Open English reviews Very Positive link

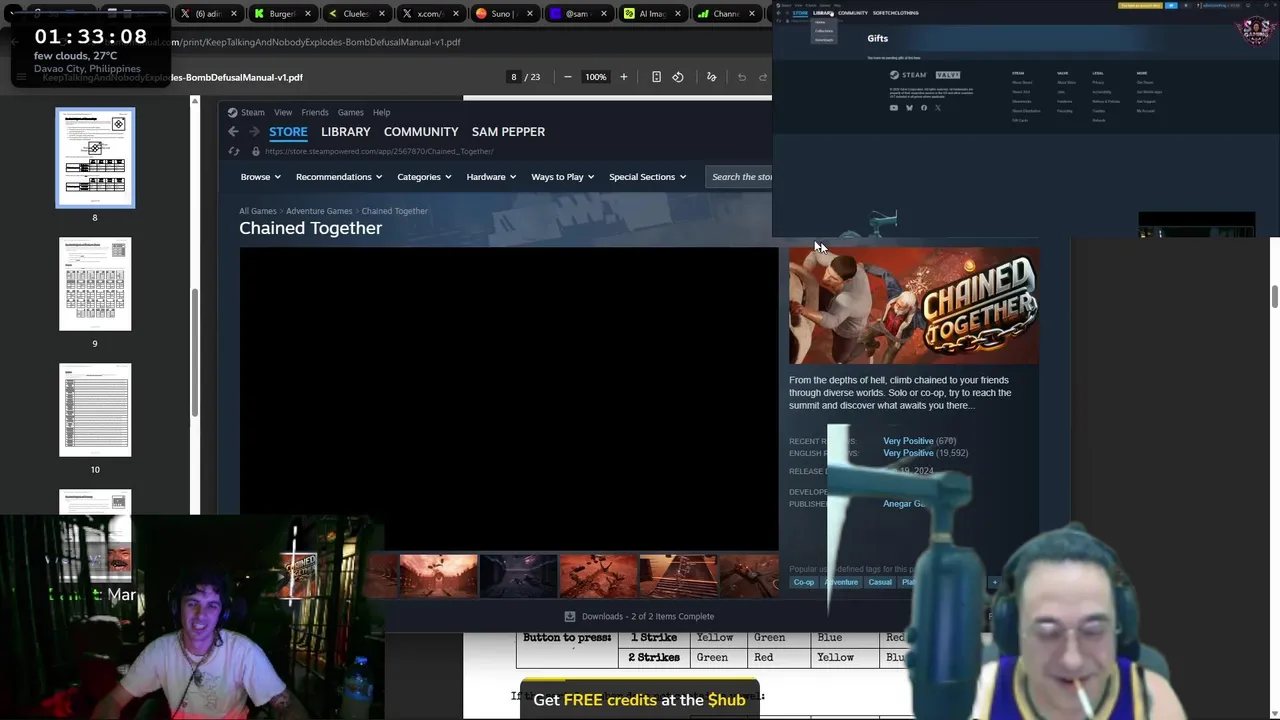908,453
